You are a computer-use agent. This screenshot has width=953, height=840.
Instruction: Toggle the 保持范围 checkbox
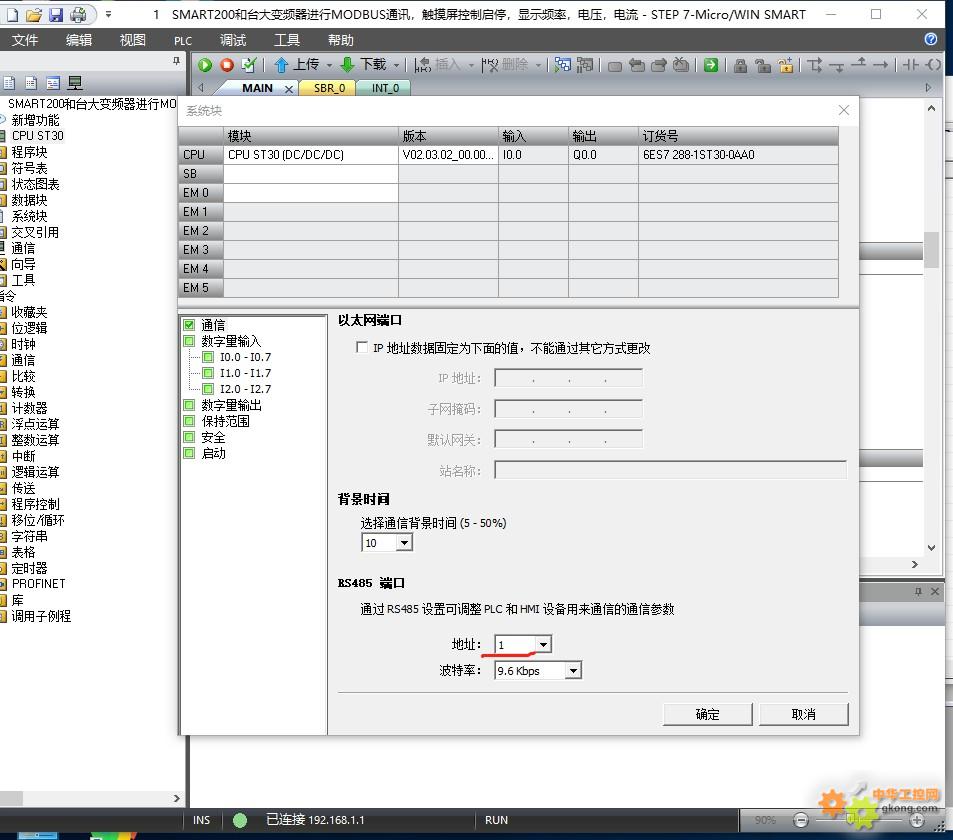pos(189,421)
